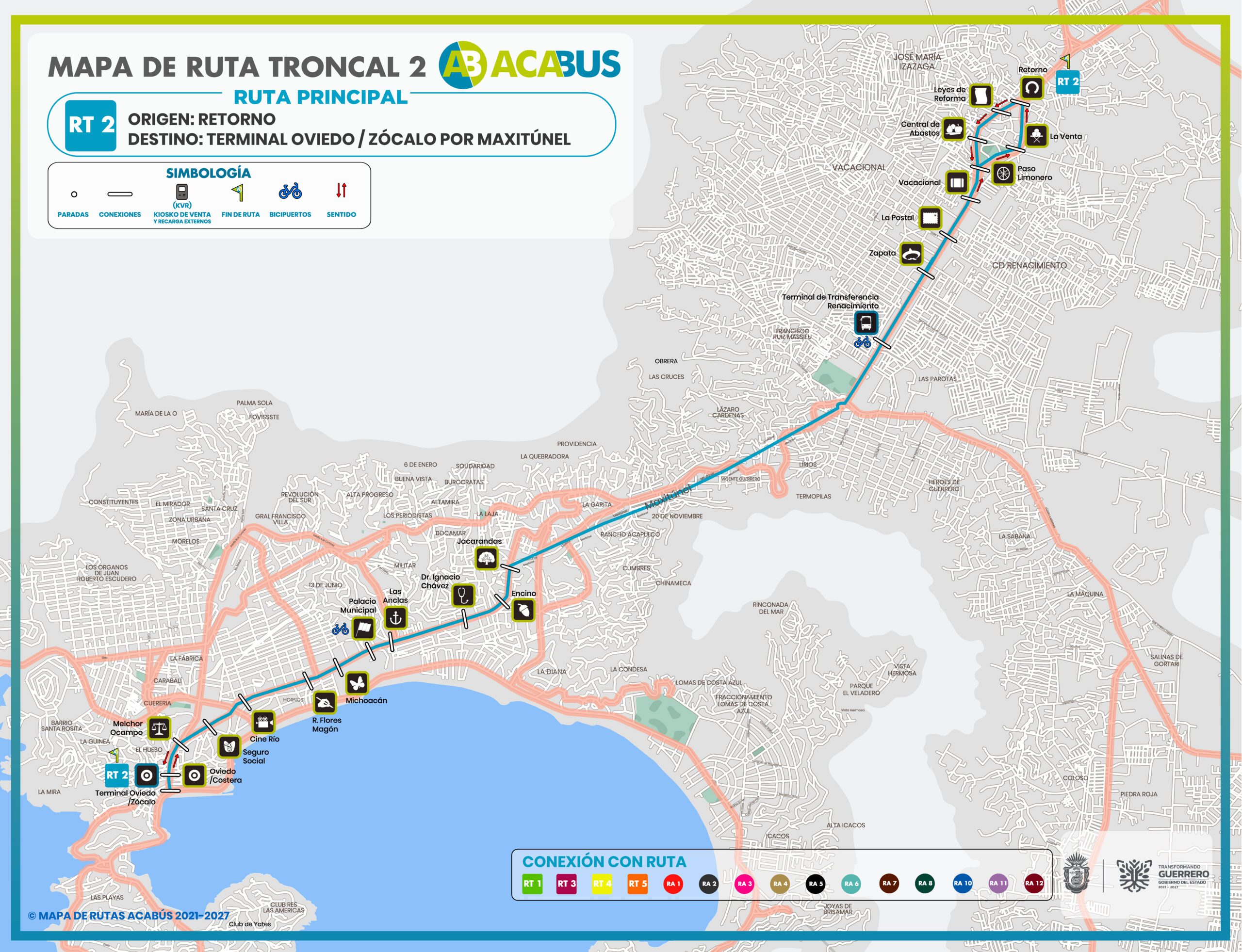Click the Terminal Oviedo/Zócalo station icon
Image resolution: width=1242 pixels, height=952 pixels.
pos(147,775)
